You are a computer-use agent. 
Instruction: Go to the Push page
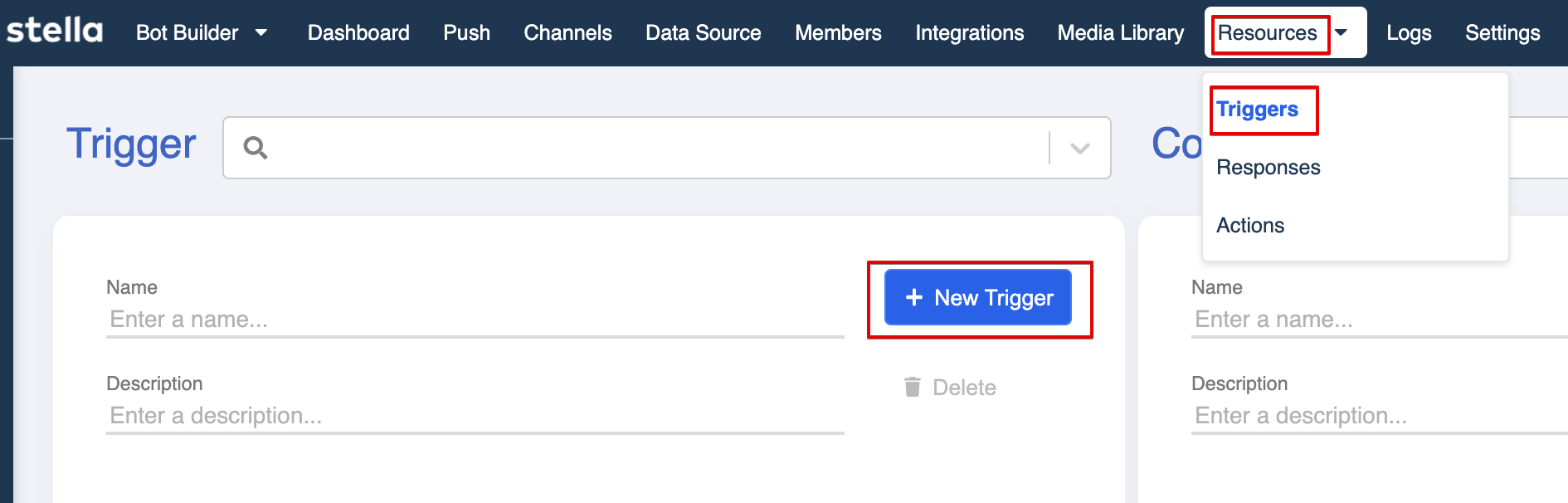click(466, 32)
